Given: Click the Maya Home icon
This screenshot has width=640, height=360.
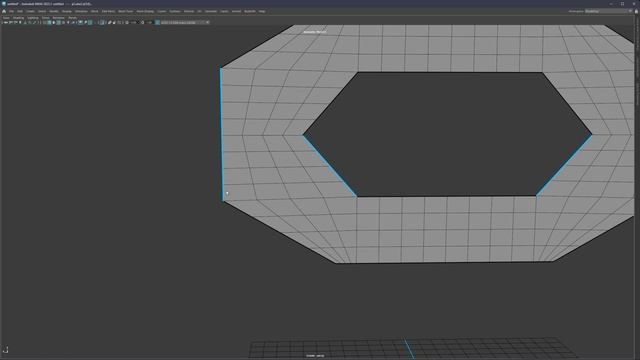Looking at the screenshot, I should 4,11.
